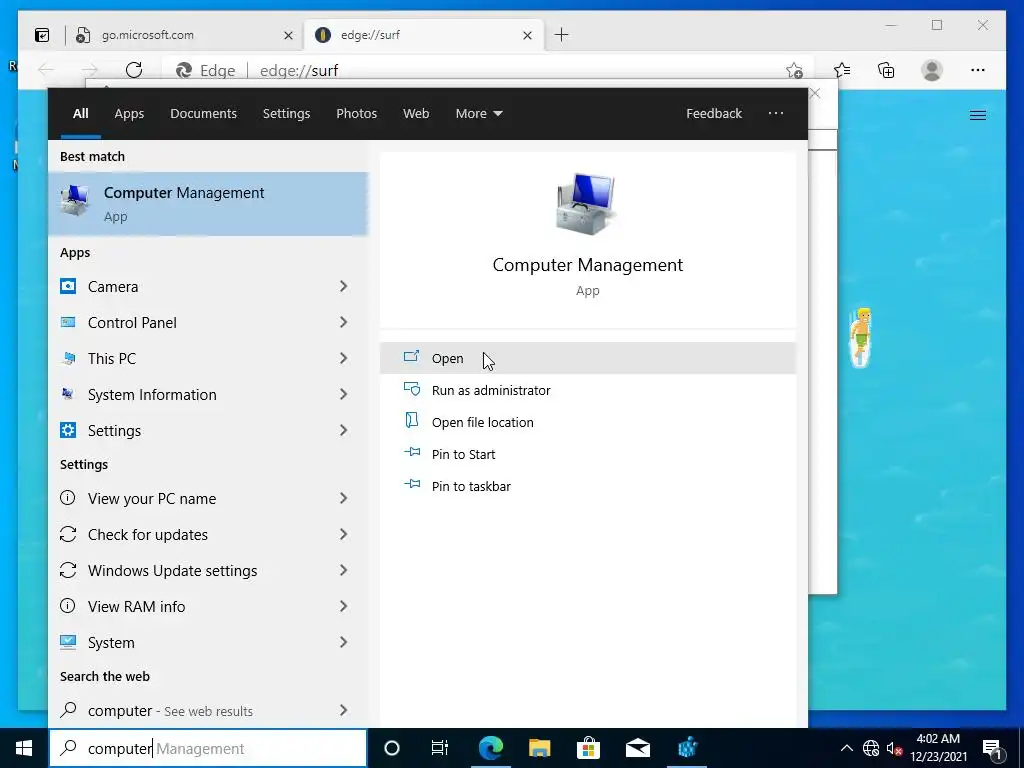Click the Settings gear icon in Apps
Screen dimensions: 1024x768
point(68,430)
